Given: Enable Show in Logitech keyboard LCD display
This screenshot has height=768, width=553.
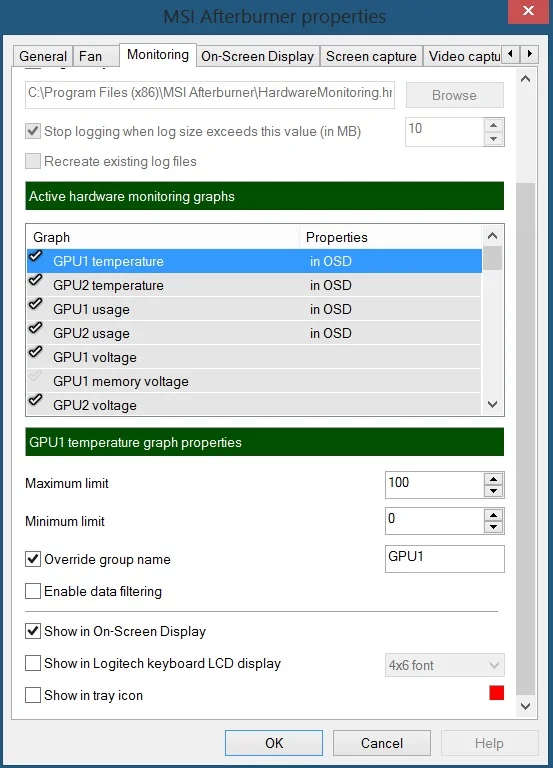Looking at the screenshot, I should 33,663.
